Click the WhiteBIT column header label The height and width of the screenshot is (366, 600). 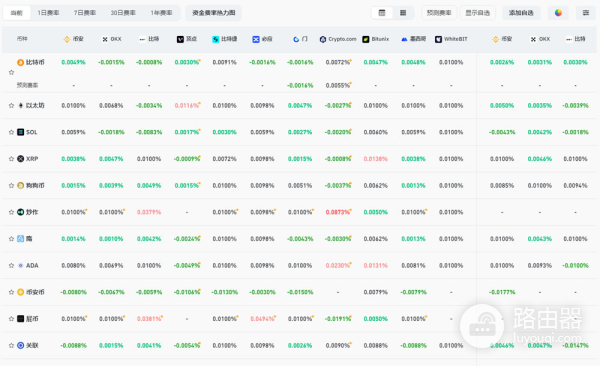(455, 39)
